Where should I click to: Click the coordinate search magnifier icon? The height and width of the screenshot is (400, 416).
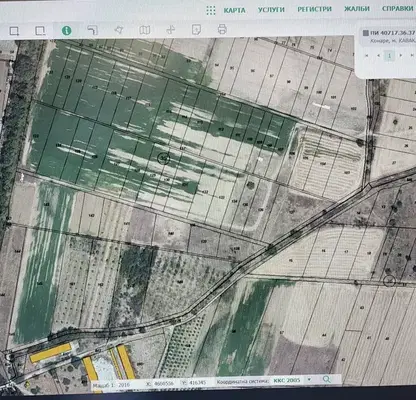coord(327,379)
